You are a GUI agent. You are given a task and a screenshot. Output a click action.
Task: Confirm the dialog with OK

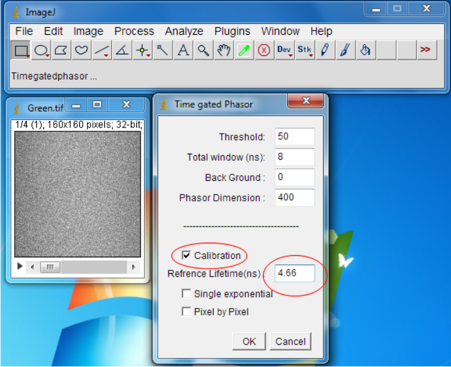249,341
